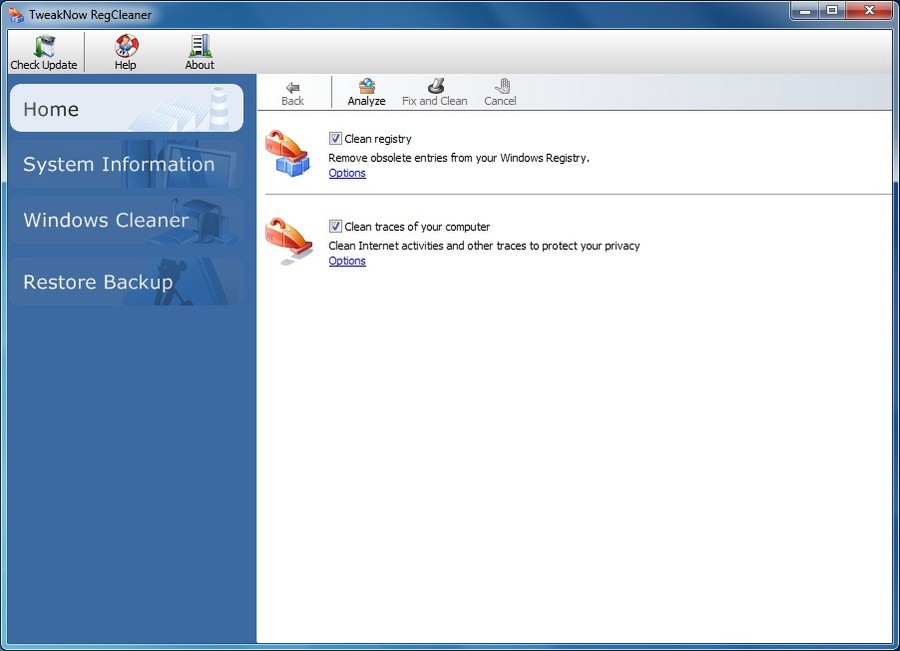900x651 pixels.
Task: Disable Clean traces of your computer
Action: [334, 226]
